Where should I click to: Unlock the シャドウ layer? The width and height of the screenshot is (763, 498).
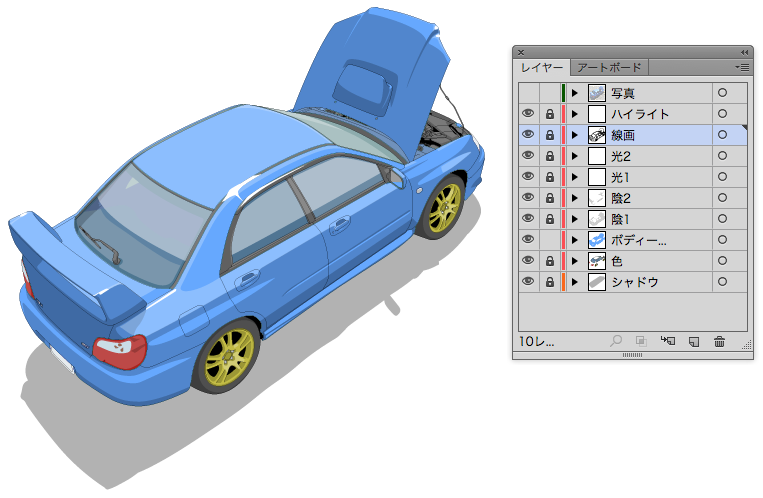pos(550,282)
